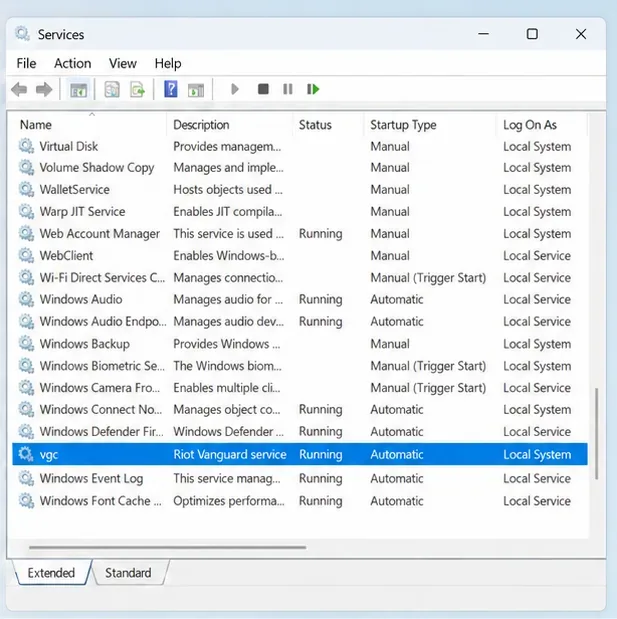Click the Riot Vanguard service description
The image size is (617, 619).
(x=230, y=454)
